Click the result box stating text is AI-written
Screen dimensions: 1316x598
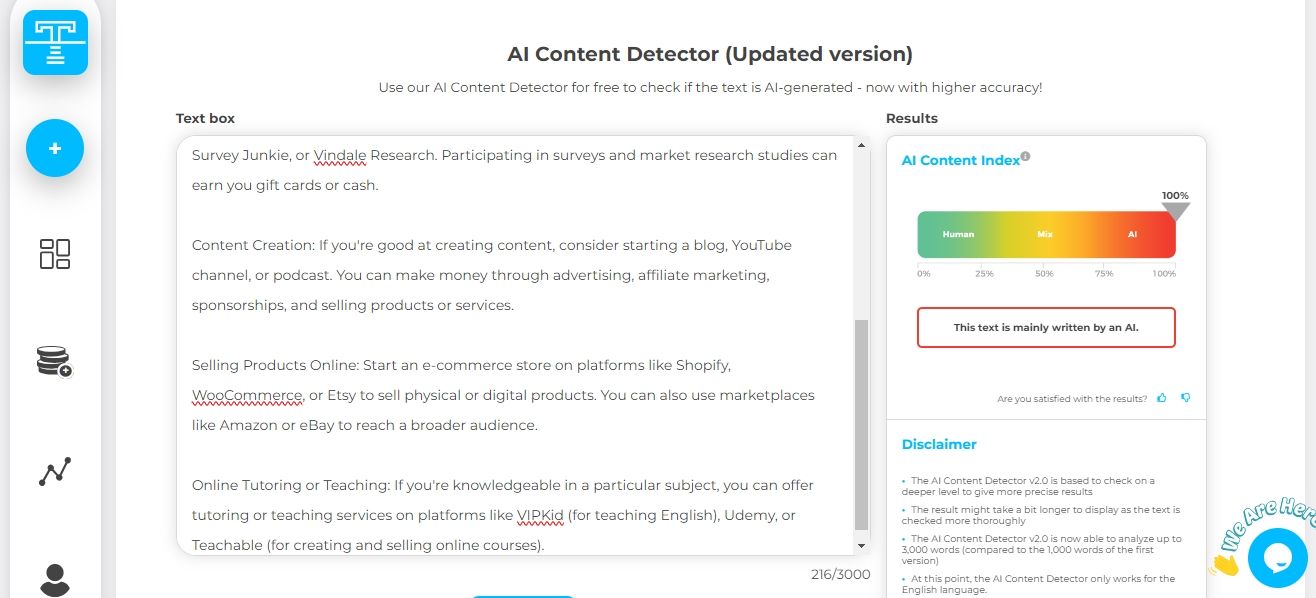(x=1045, y=327)
